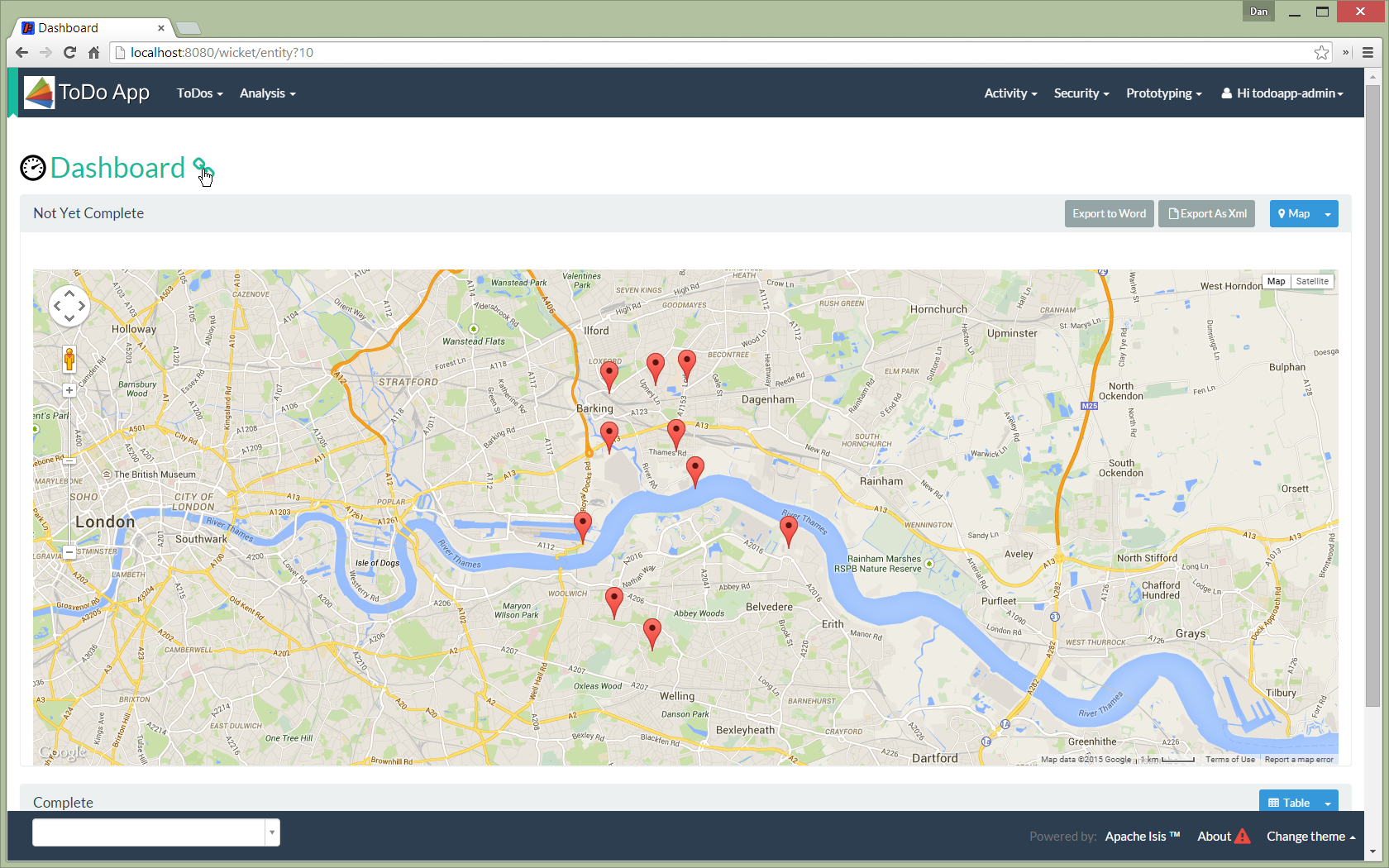Click the Export to Word button

pos(1109,214)
